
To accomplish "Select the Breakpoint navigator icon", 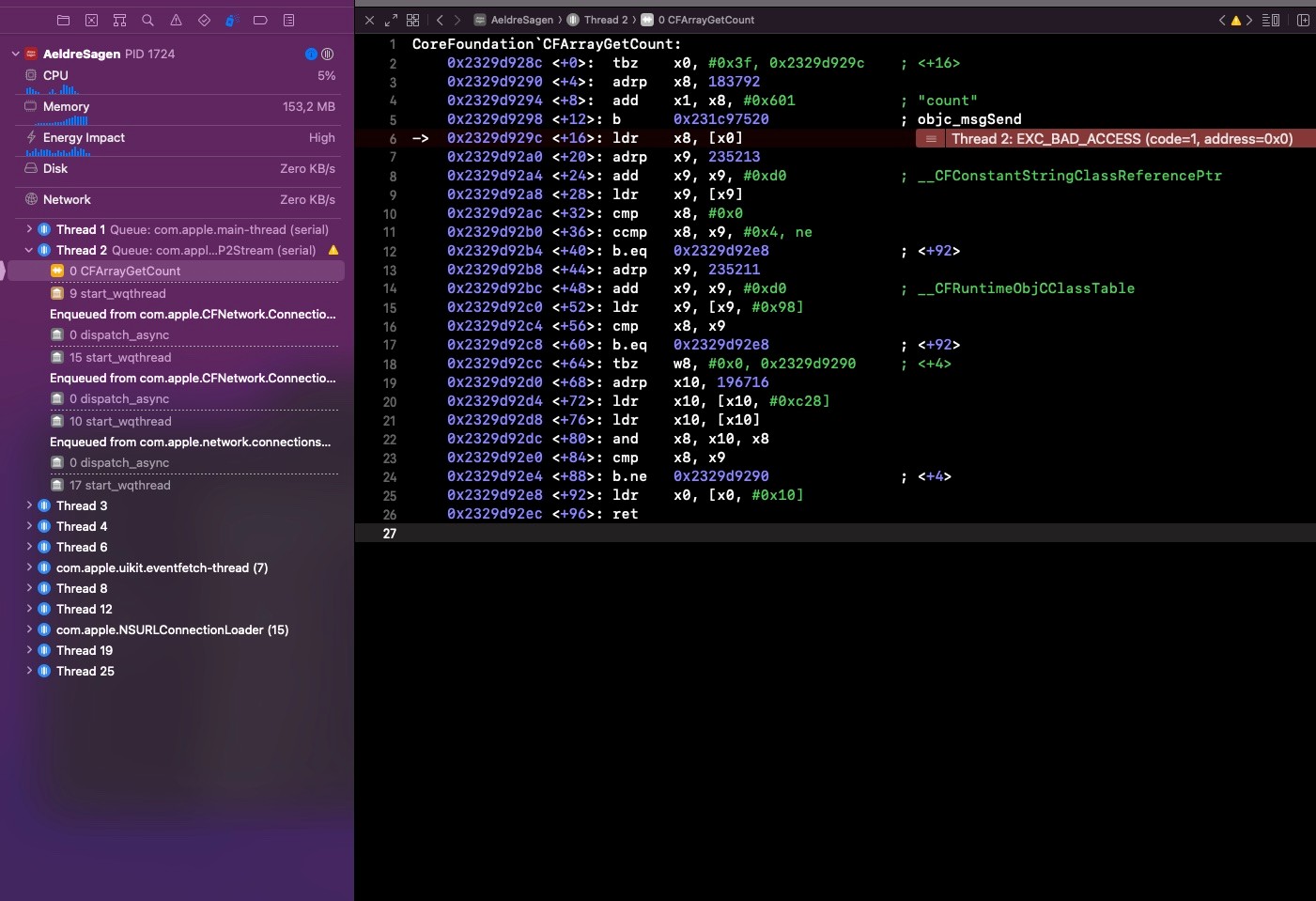I will point(260,20).
